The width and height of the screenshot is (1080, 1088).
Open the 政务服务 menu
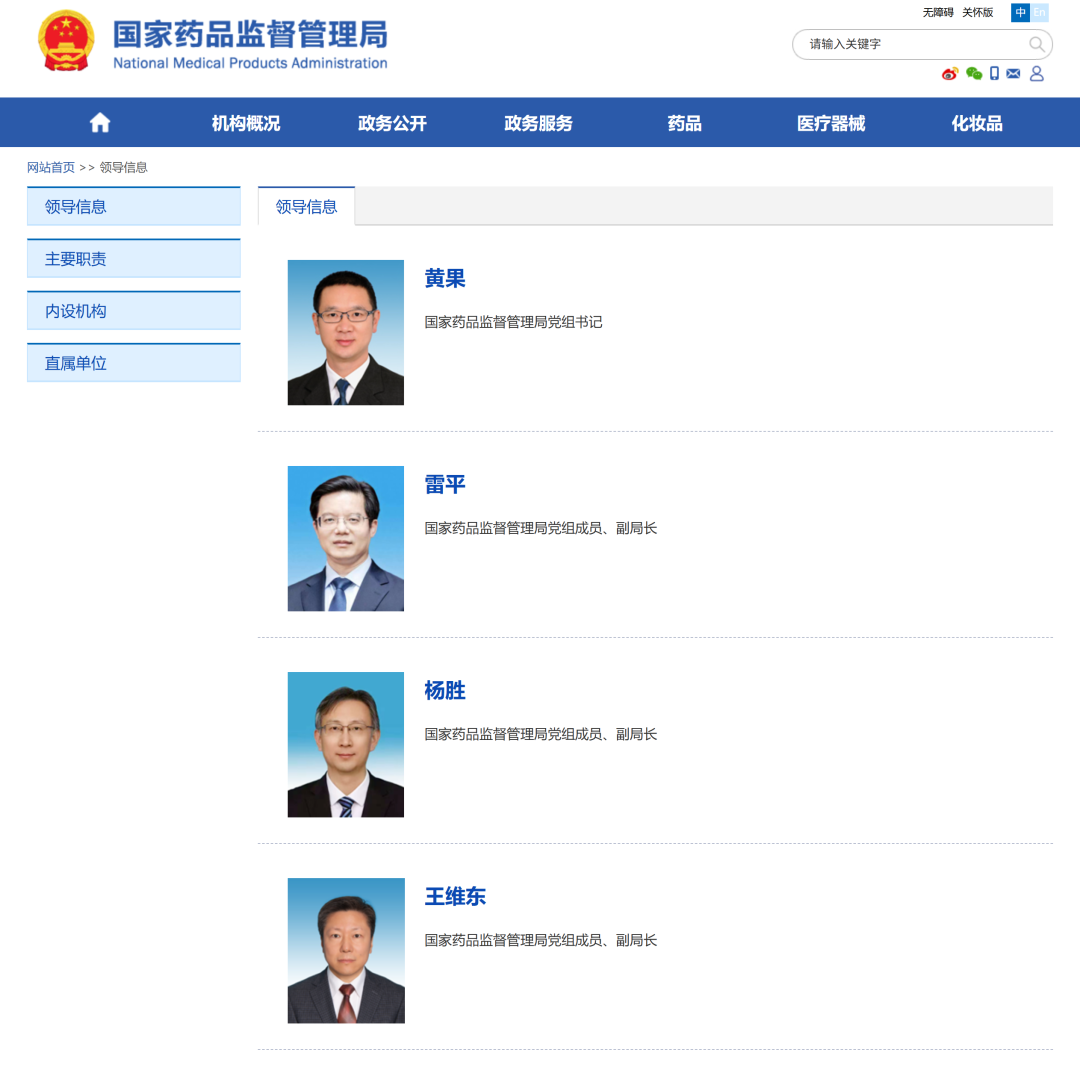[538, 124]
